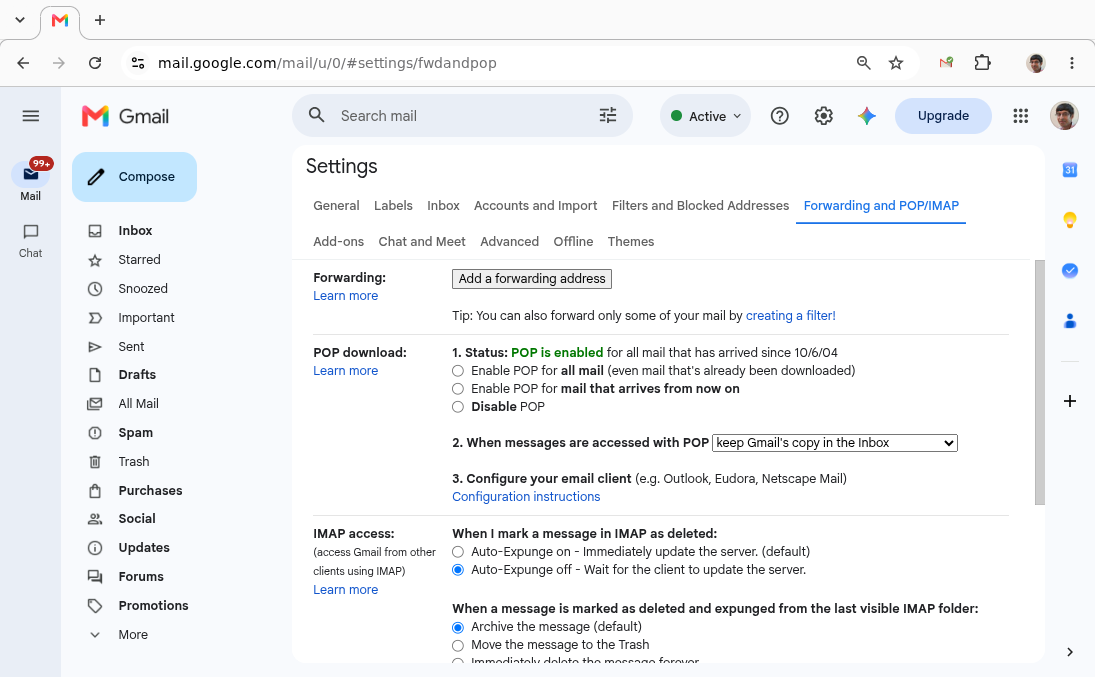
Task: Click the Gmail logo
Action: click(126, 116)
